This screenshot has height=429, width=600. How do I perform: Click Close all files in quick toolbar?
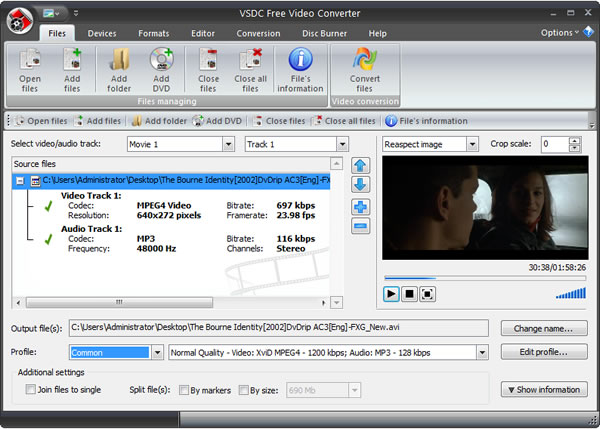(x=344, y=121)
